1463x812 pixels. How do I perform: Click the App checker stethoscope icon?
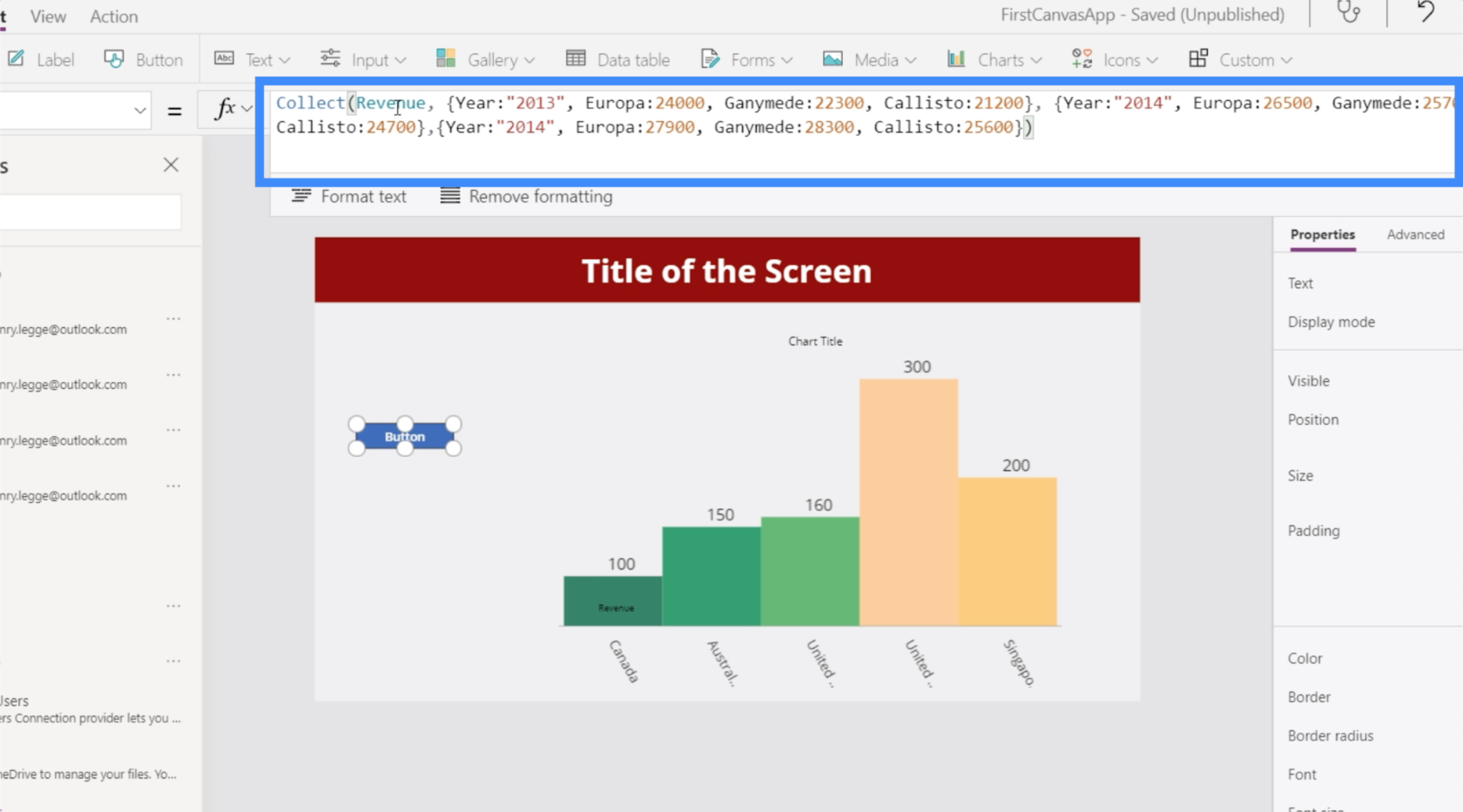pos(1348,12)
